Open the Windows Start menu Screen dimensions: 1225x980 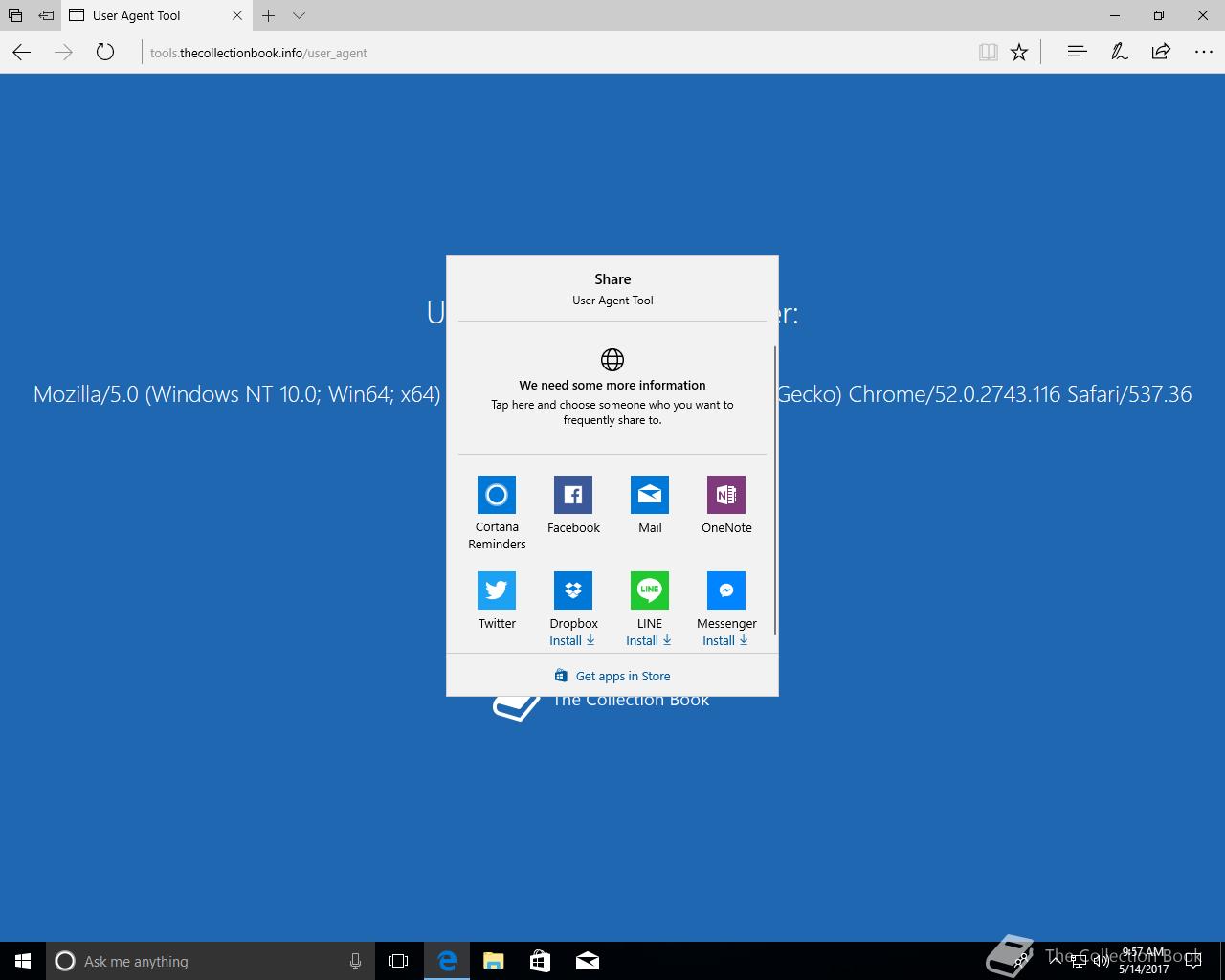(x=23, y=961)
